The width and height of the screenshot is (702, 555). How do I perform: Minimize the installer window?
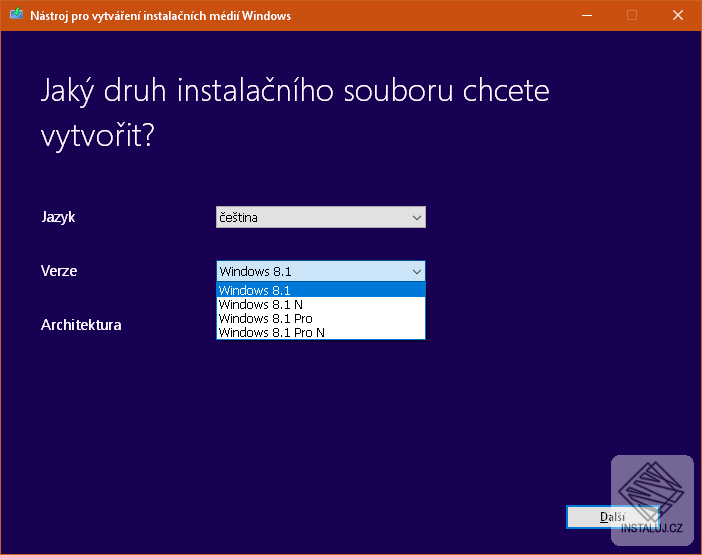[587, 15]
